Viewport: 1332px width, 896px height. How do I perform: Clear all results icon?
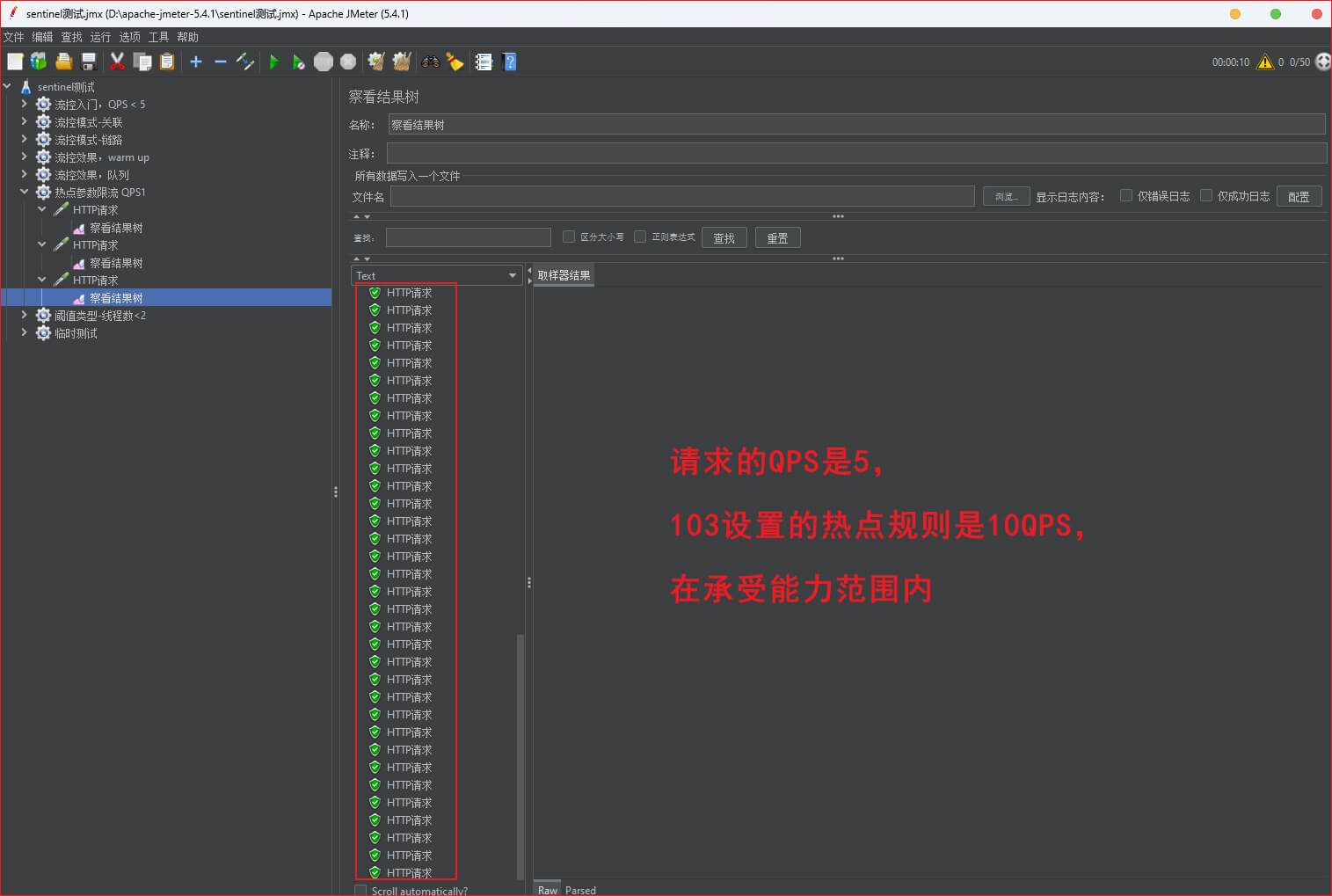click(x=402, y=62)
